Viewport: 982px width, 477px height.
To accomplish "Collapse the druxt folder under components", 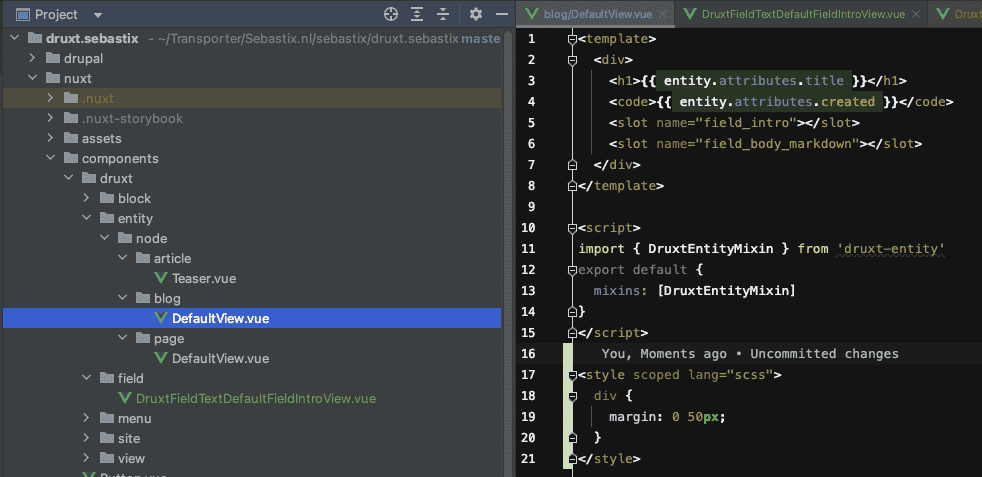I will click(x=69, y=178).
